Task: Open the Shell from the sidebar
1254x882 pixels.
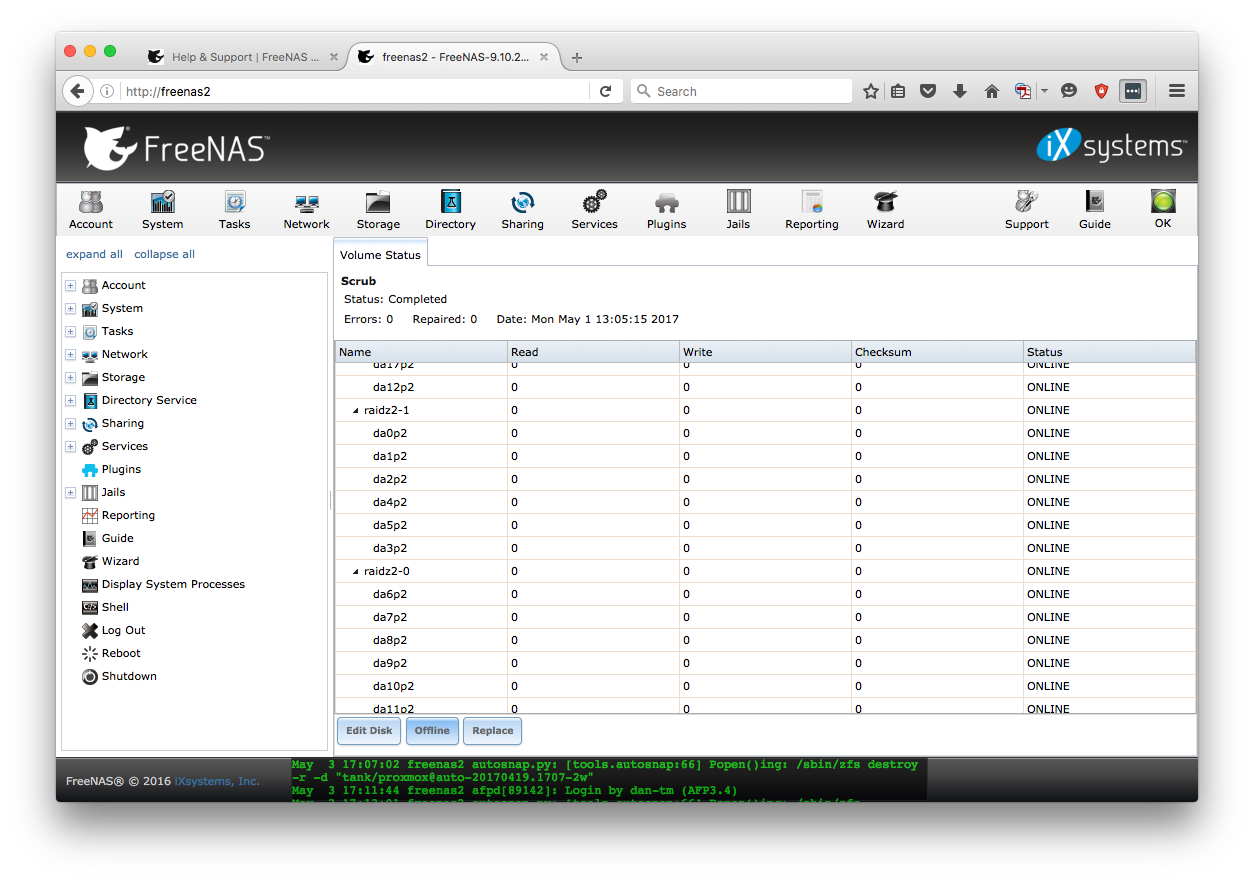Action: click(115, 607)
